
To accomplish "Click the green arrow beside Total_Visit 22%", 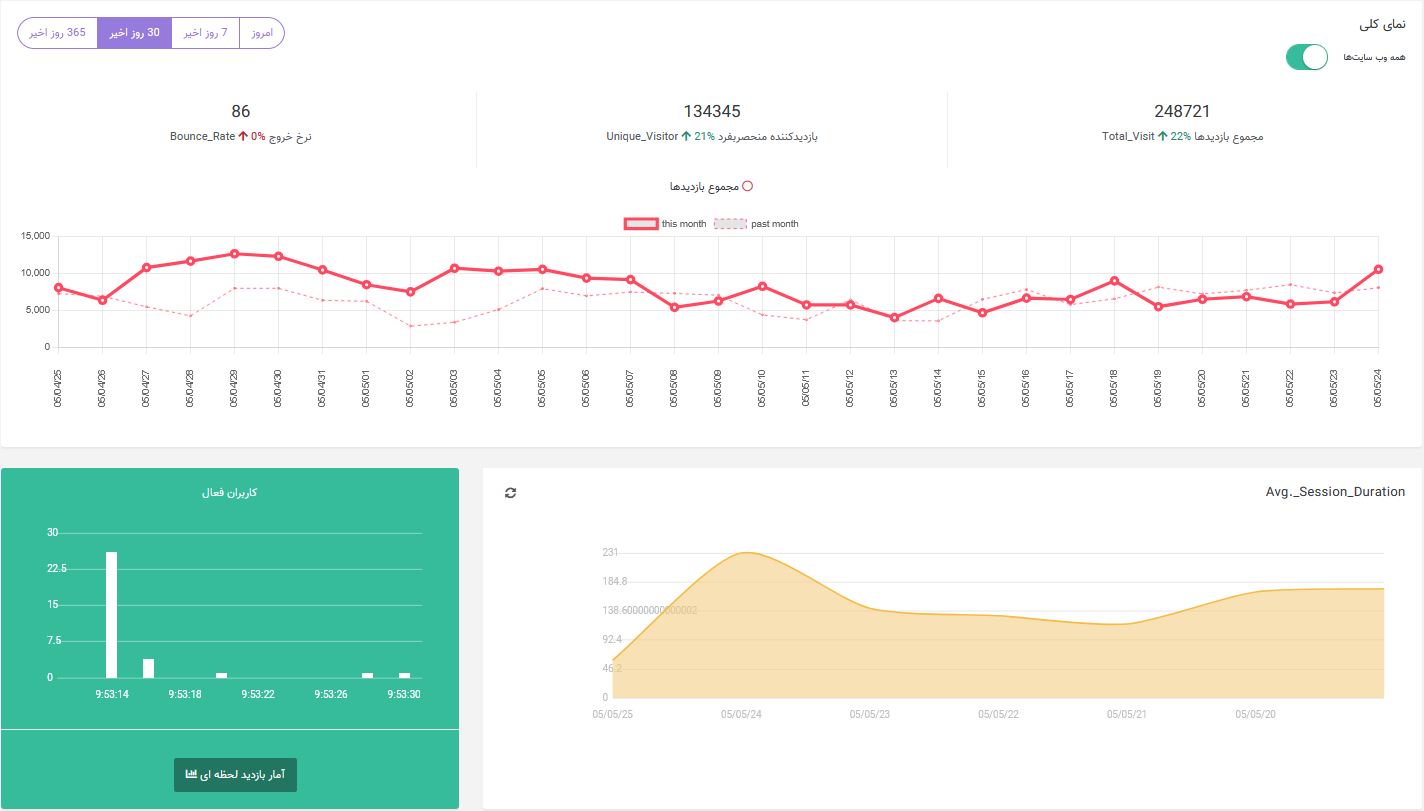I will point(1162,136).
